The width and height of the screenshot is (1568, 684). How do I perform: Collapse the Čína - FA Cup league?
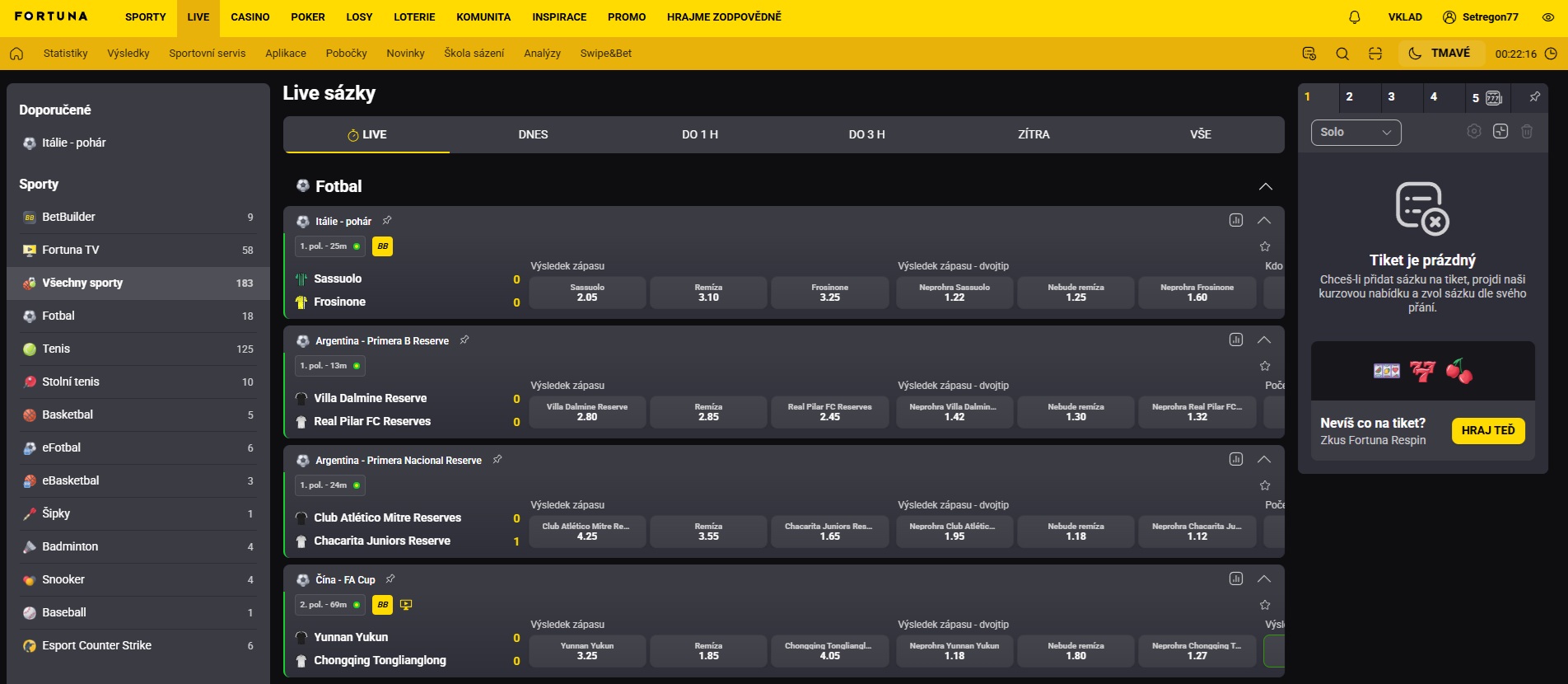(x=1264, y=579)
